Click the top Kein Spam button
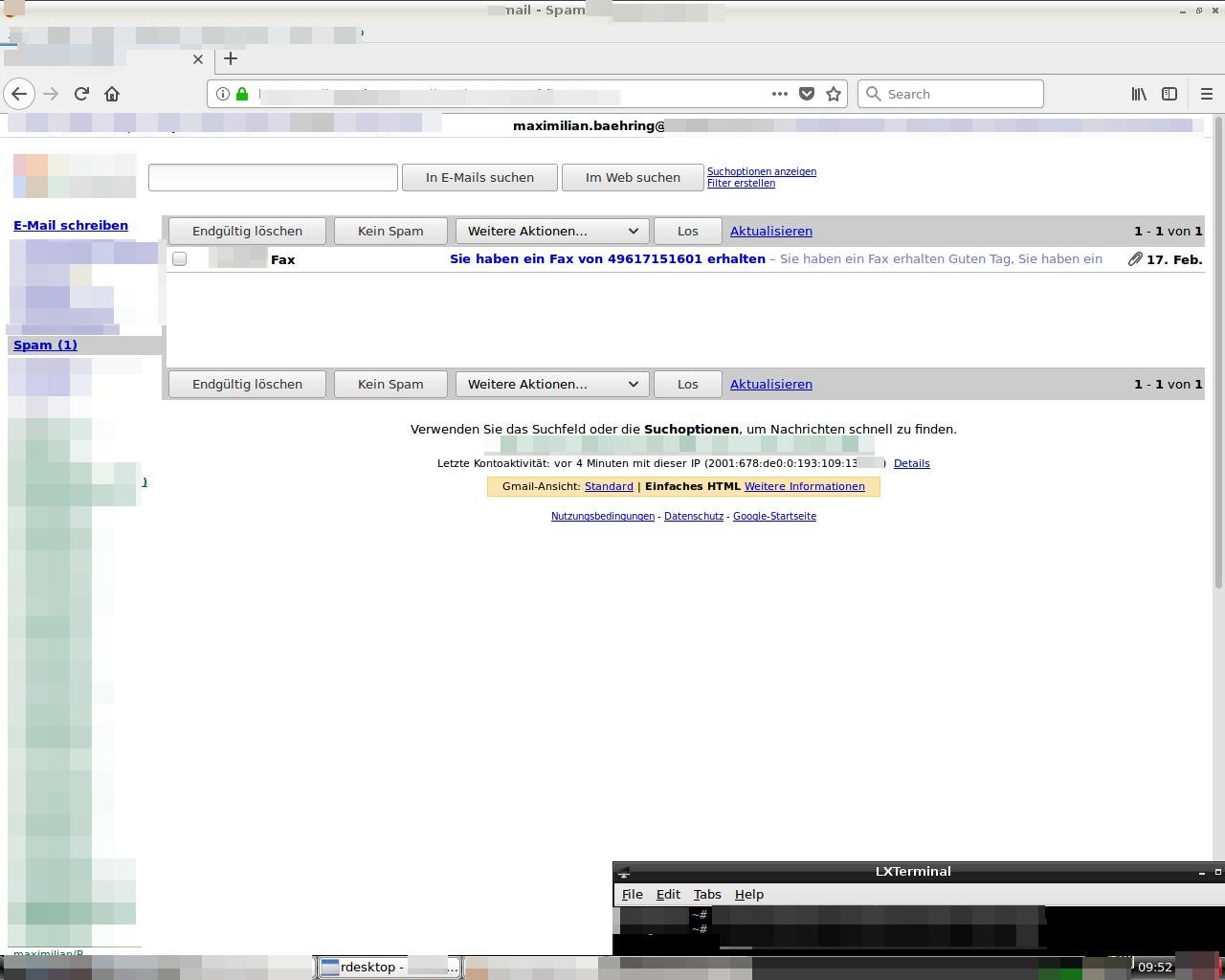Viewport: 1225px width, 980px height. 390,231
